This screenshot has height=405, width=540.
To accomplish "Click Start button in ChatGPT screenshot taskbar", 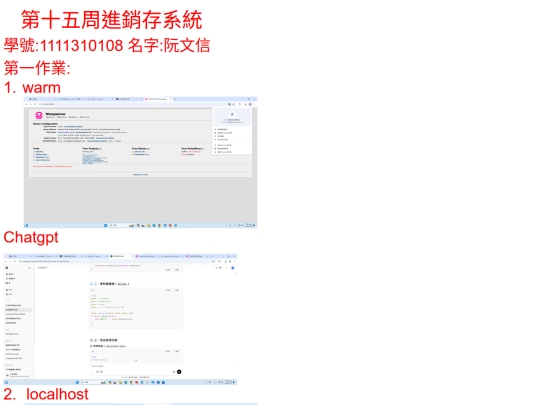I will pyautogui.click(x=77, y=382).
